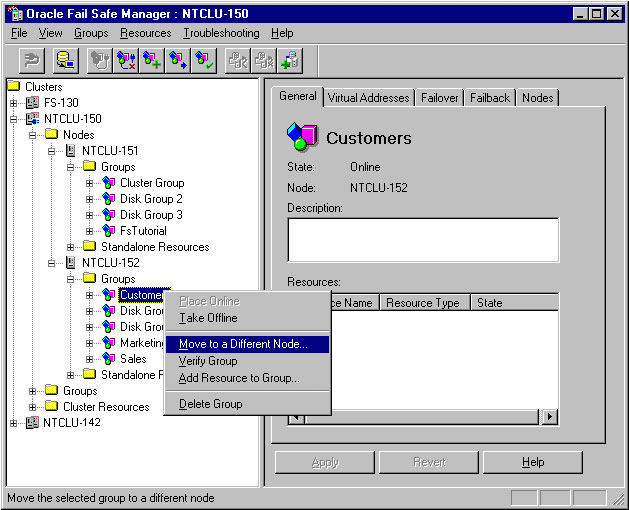Collapse the Nodes folder in tree

(32, 135)
